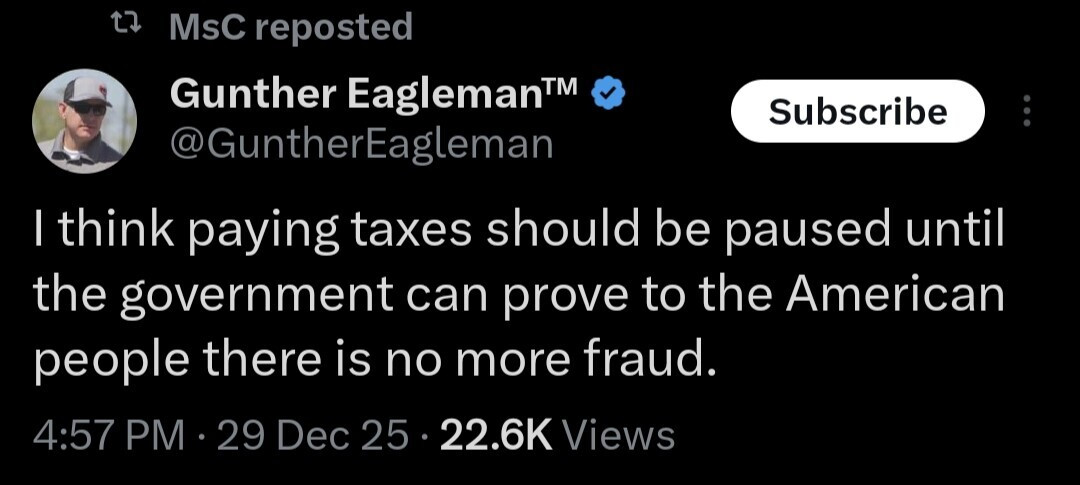Image resolution: width=1080 pixels, height=485 pixels.
Task: Open the three-dot more options menu
Action: 1025,111
